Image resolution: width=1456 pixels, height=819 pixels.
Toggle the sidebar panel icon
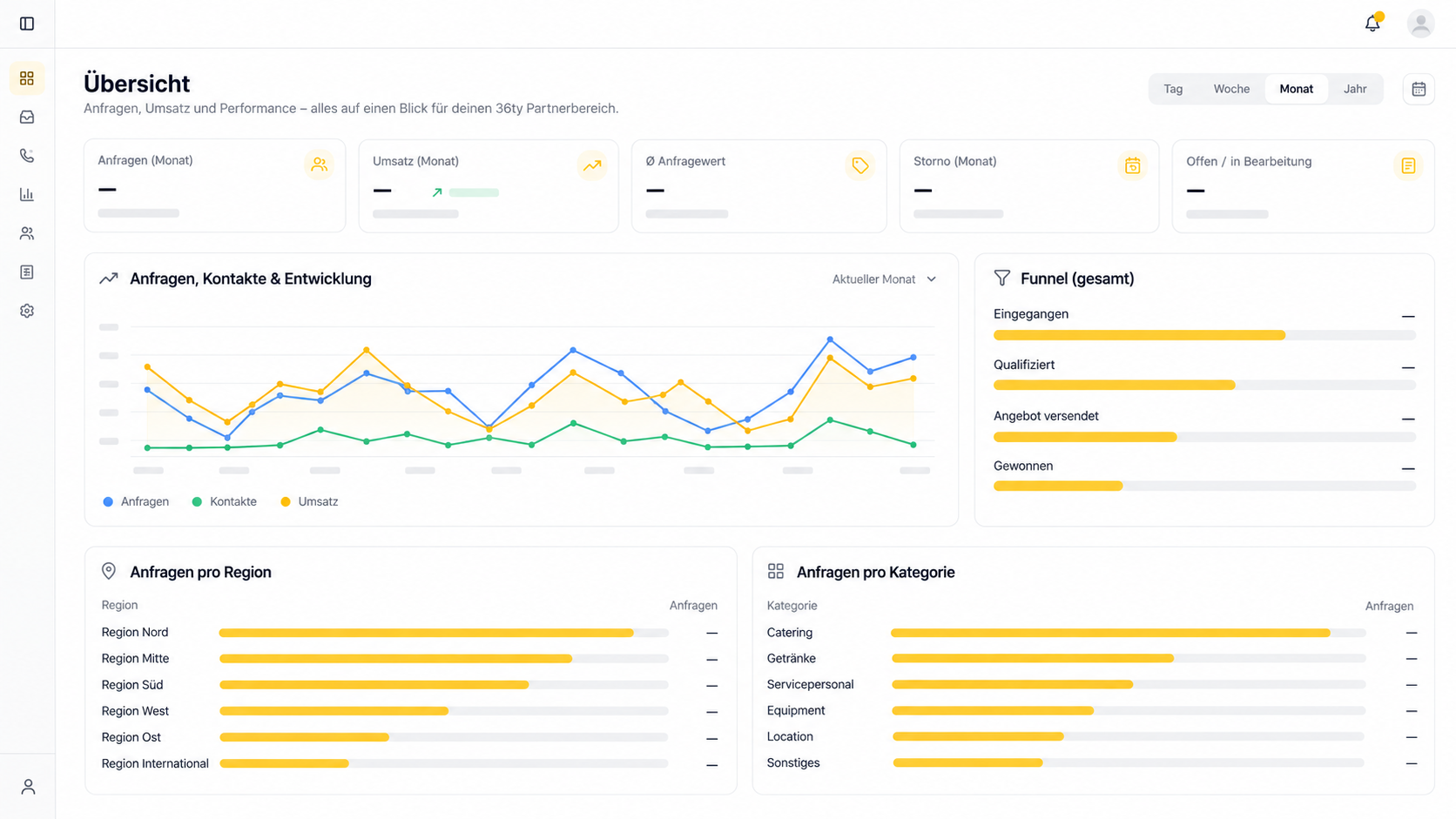point(27,23)
